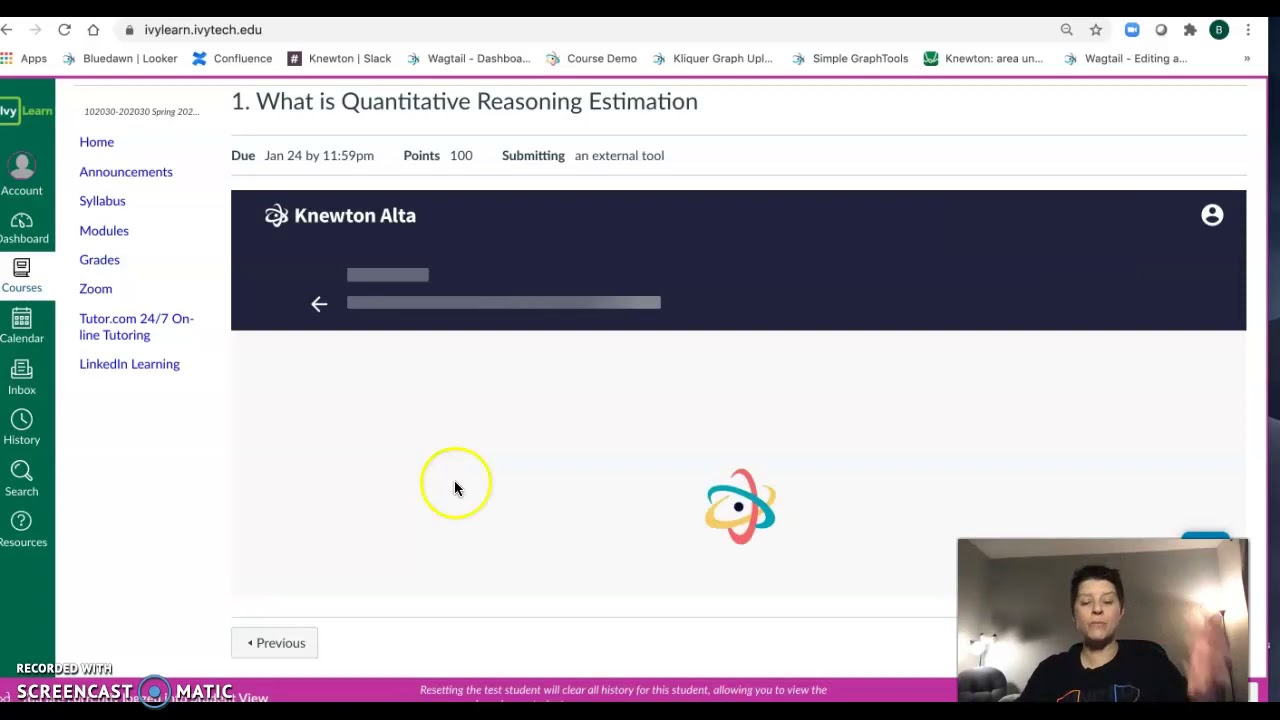
Task: Open History in Canvas global nav
Action: point(22,428)
